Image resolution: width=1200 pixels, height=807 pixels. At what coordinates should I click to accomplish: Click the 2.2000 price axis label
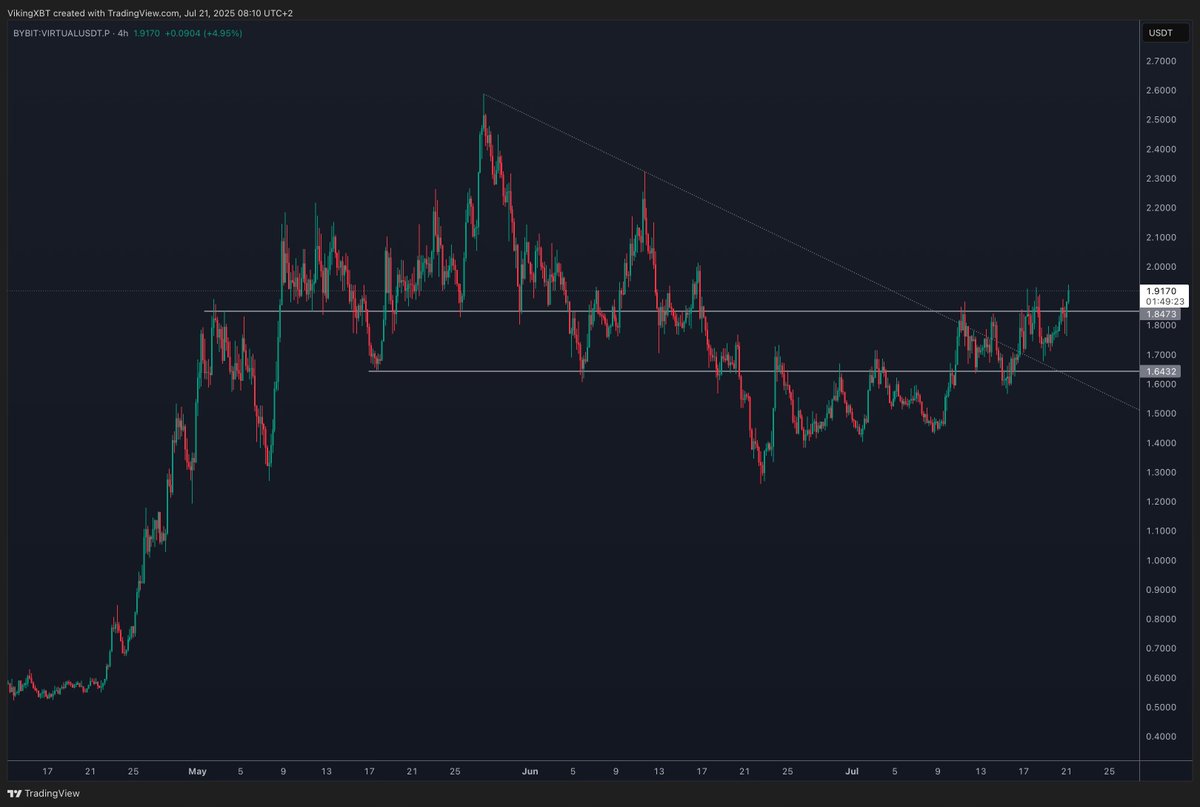[x=1160, y=208]
